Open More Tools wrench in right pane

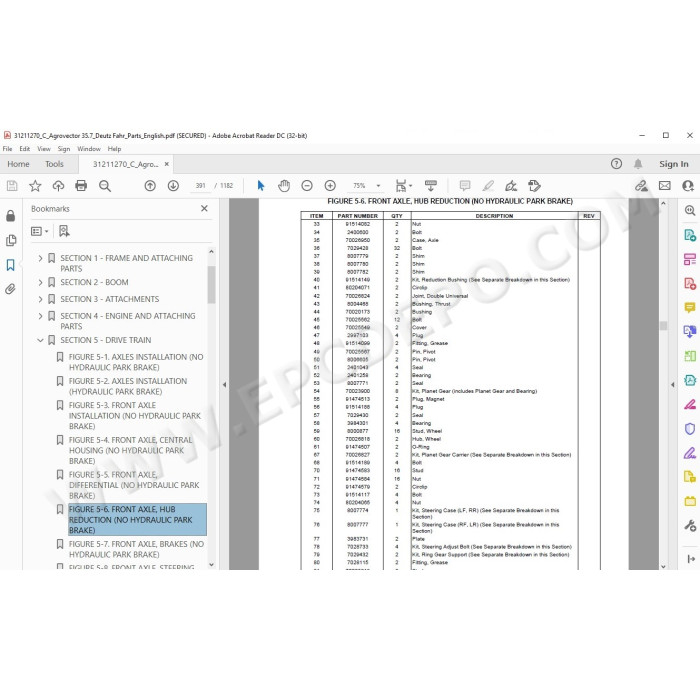click(x=690, y=525)
